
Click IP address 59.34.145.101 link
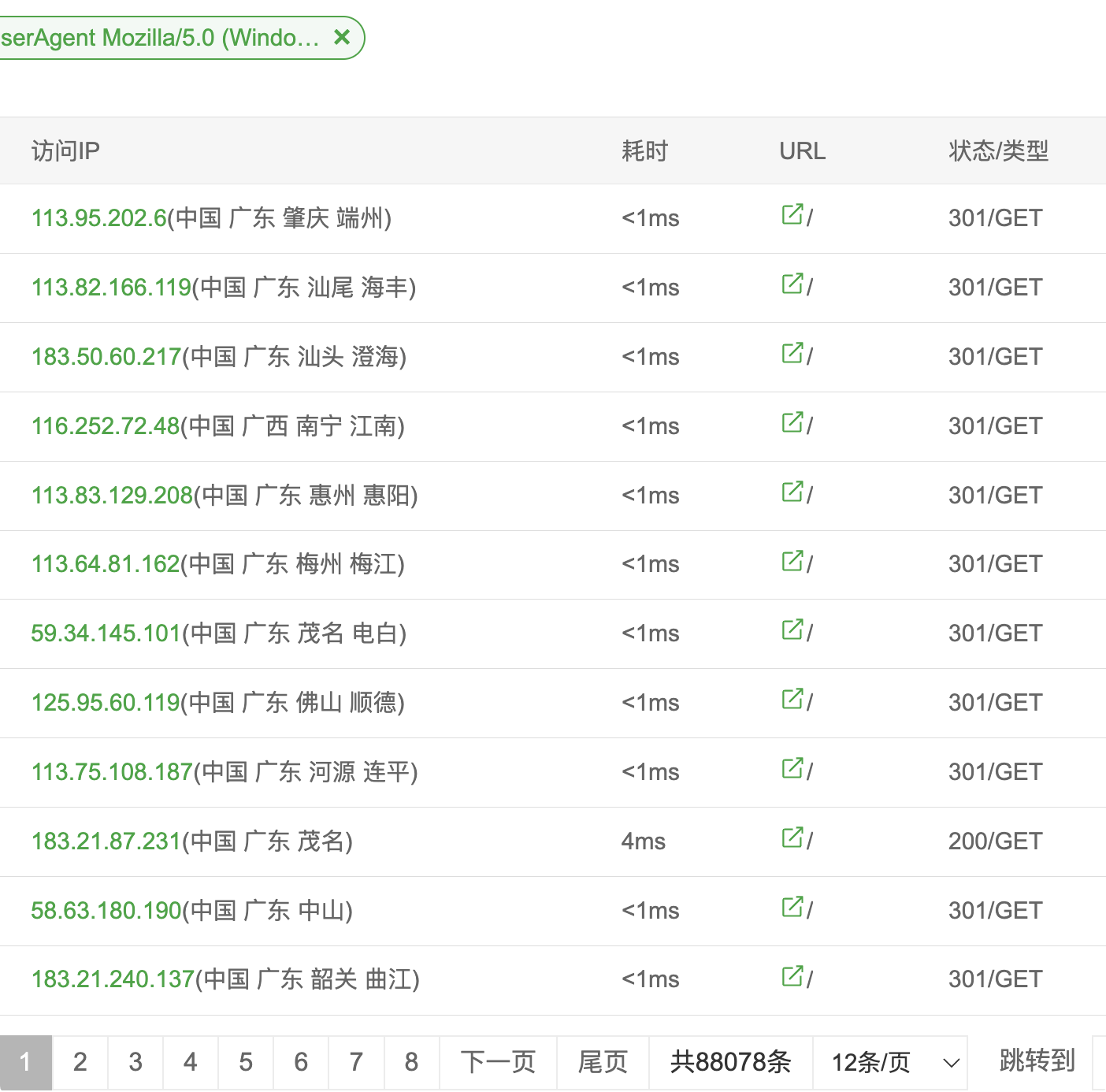(106, 633)
